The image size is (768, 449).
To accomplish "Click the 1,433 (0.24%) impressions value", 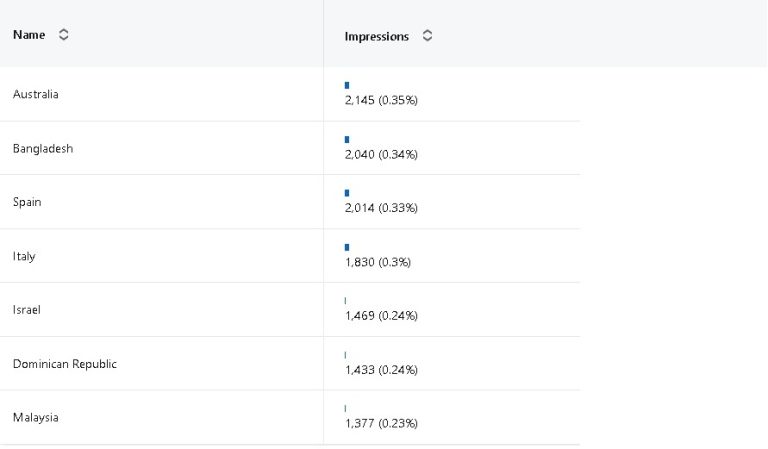I will 381,370.
